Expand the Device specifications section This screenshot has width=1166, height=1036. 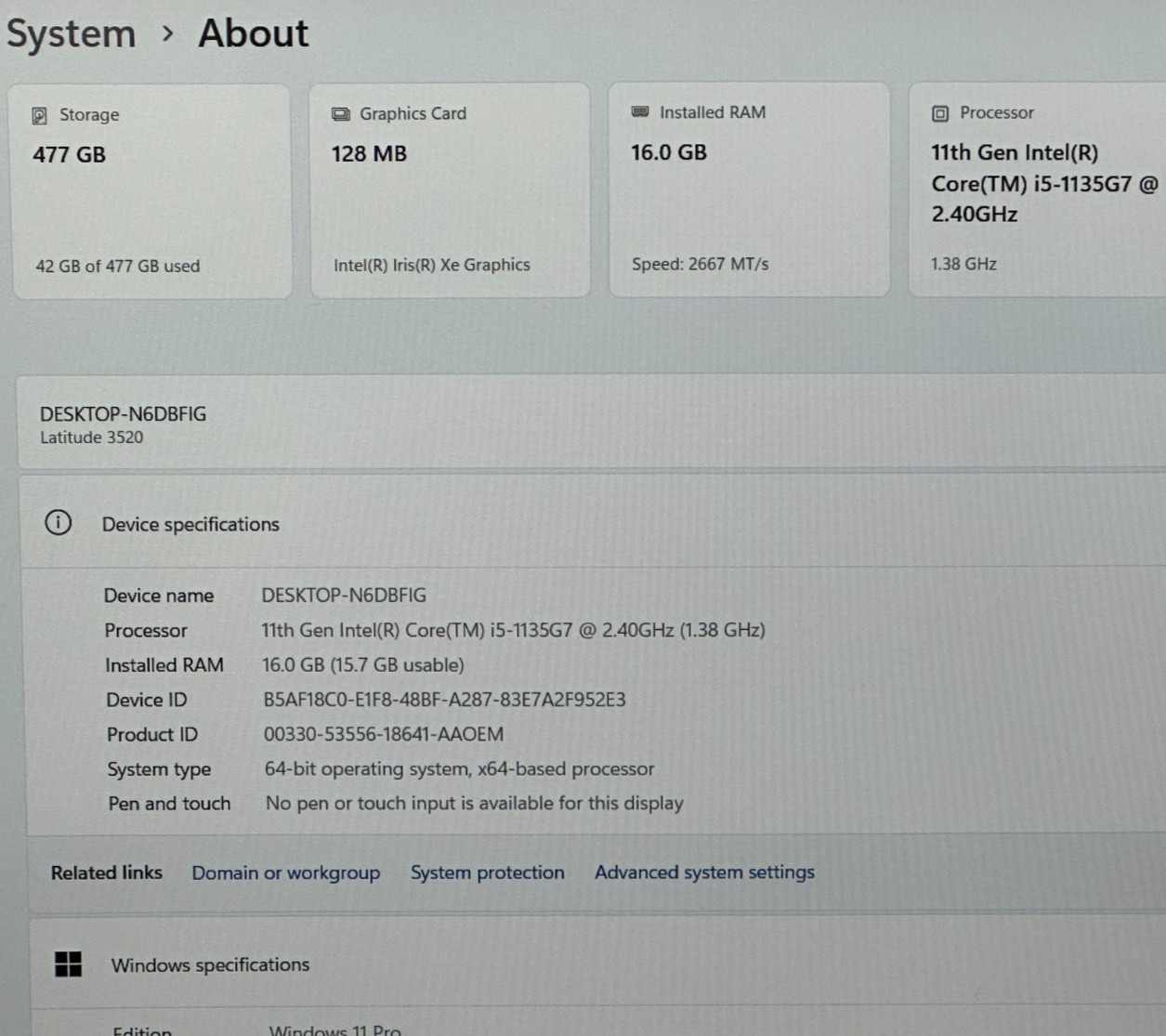coord(595,523)
